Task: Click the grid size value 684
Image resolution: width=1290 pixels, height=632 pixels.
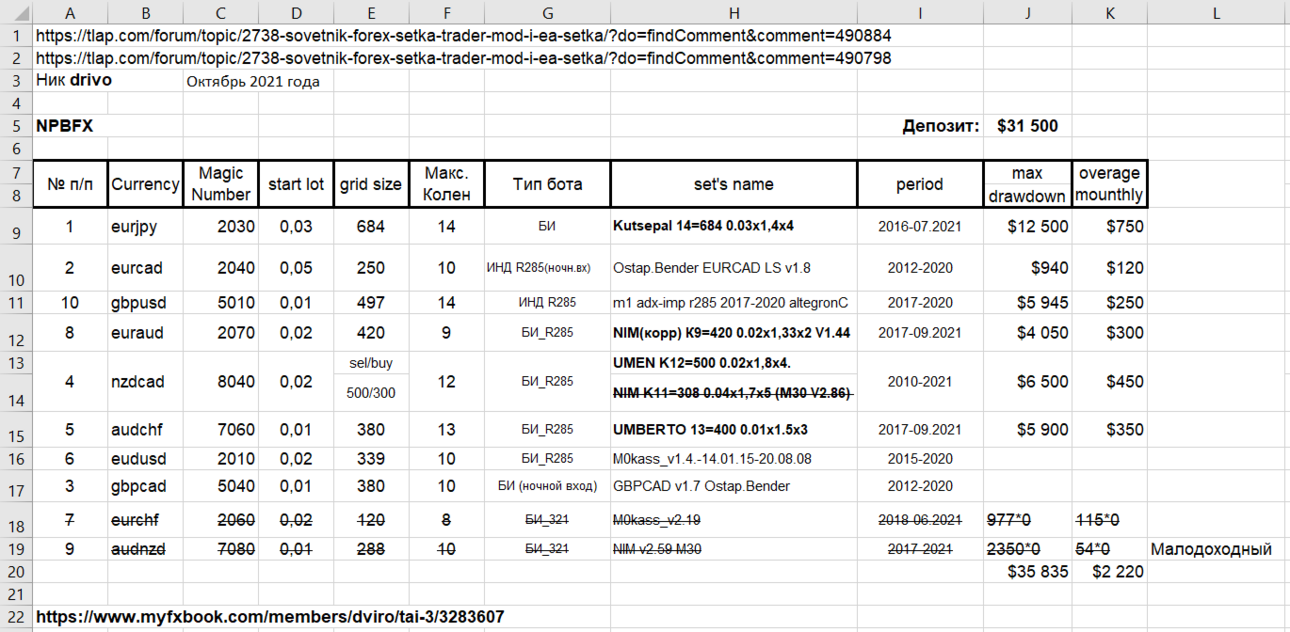Action: [371, 227]
